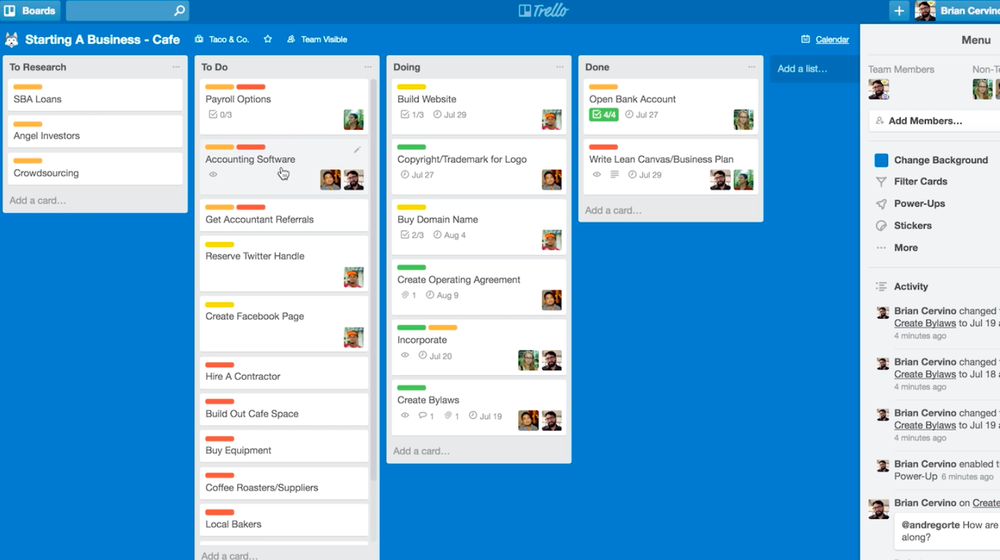Click the Trello logo in the header

[543, 11]
